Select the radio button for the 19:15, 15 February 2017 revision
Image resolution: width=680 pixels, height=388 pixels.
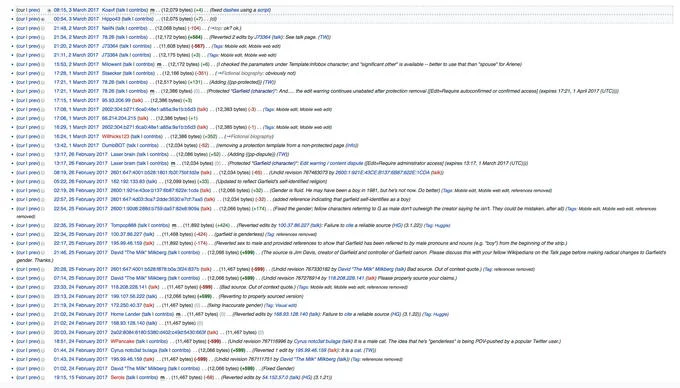[x=43, y=378]
